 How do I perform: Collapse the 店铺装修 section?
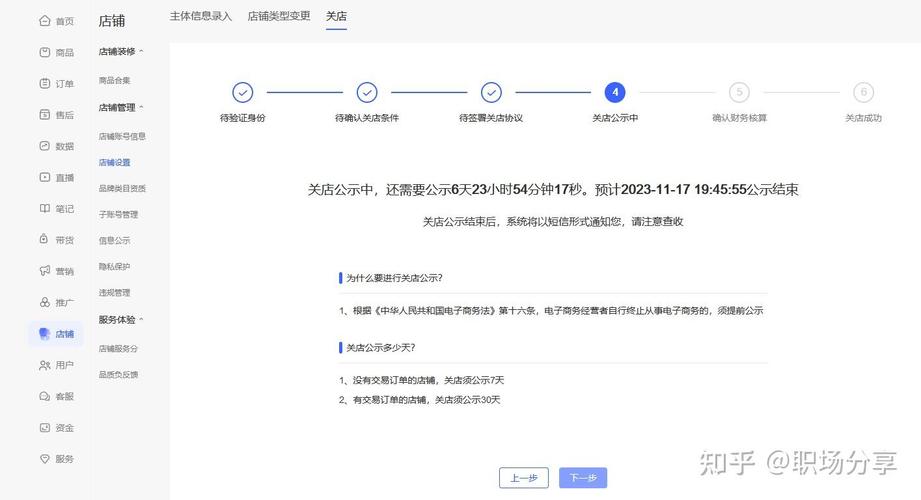pos(141,51)
